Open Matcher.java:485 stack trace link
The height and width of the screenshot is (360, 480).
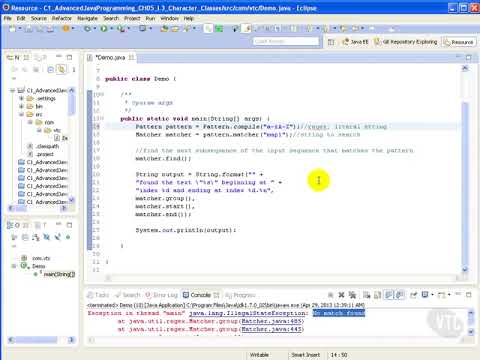(272, 321)
